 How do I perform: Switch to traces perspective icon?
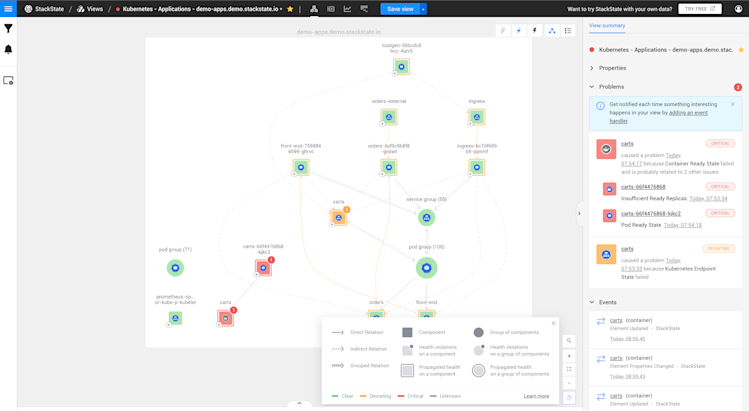[x=364, y=9]
